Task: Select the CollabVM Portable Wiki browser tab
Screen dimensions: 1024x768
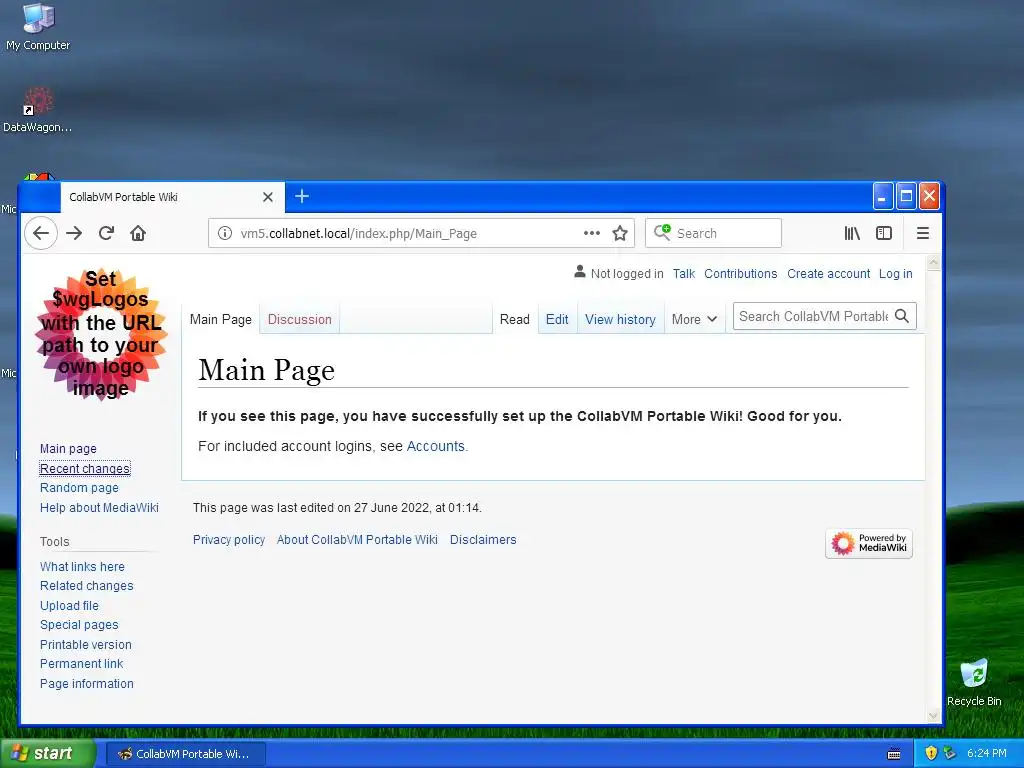Action: point(172,197)
